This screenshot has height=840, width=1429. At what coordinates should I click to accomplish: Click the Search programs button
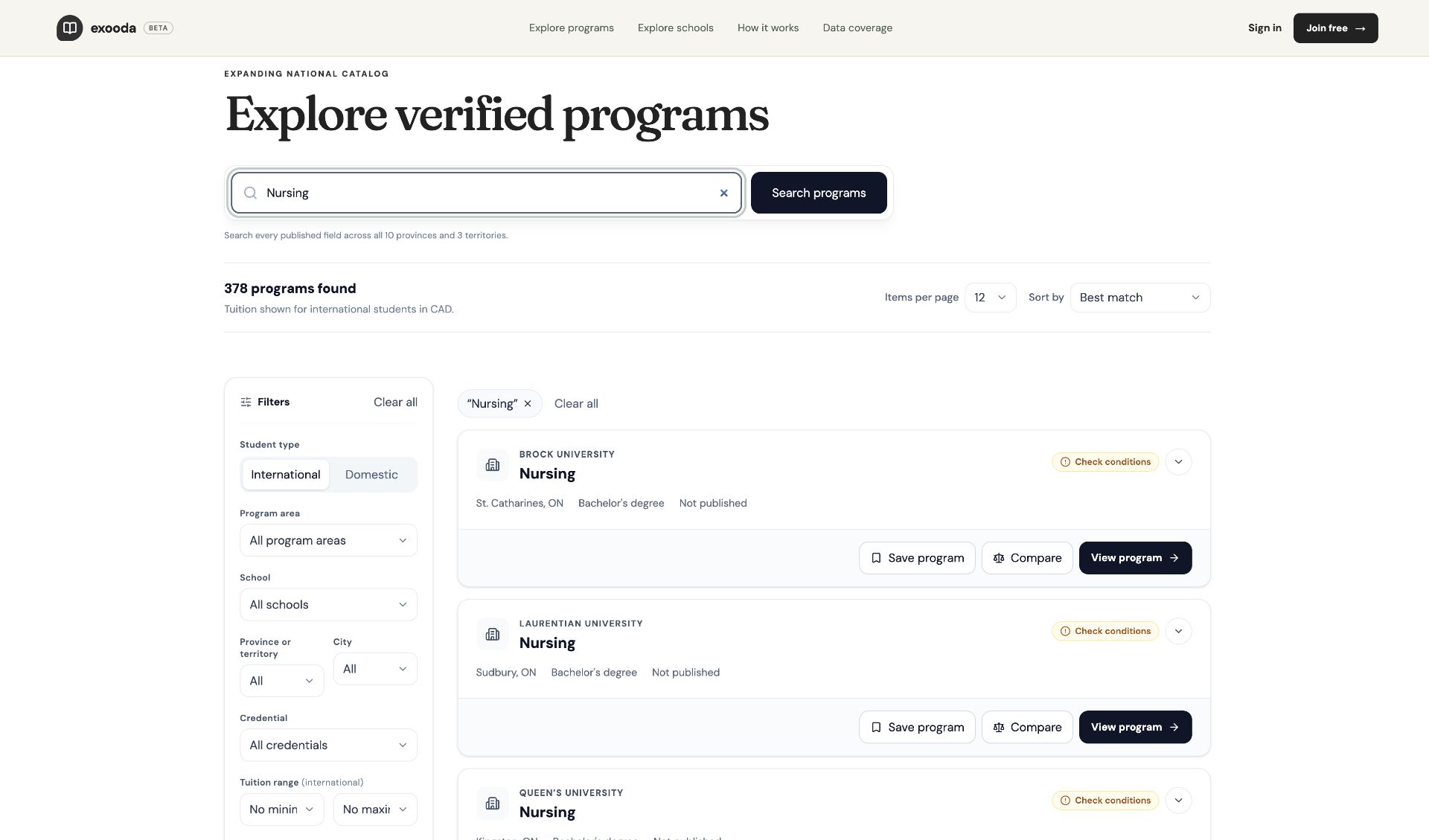click(819, 193)
